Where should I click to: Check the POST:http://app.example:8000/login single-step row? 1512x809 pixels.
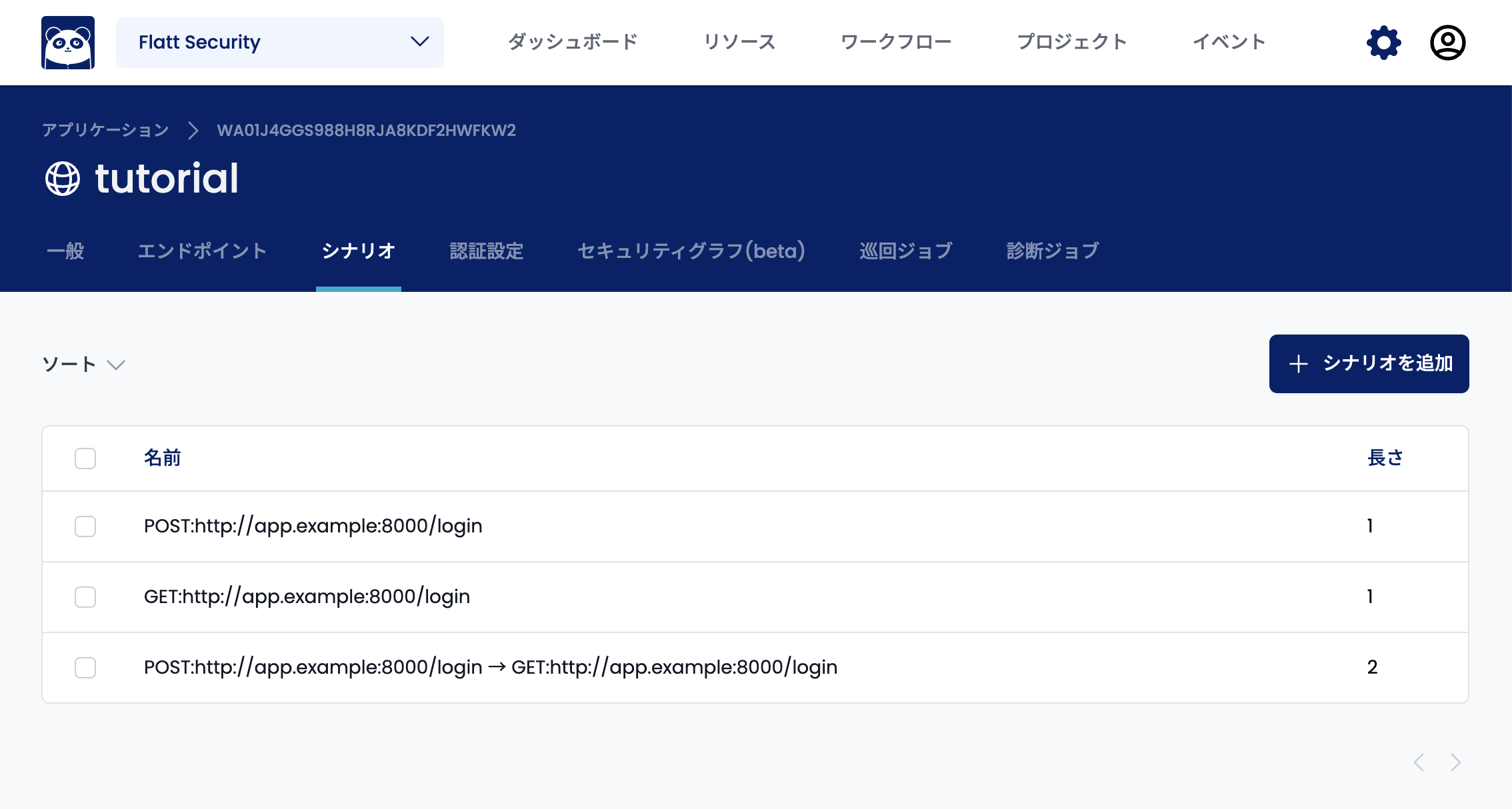(85, 526)
